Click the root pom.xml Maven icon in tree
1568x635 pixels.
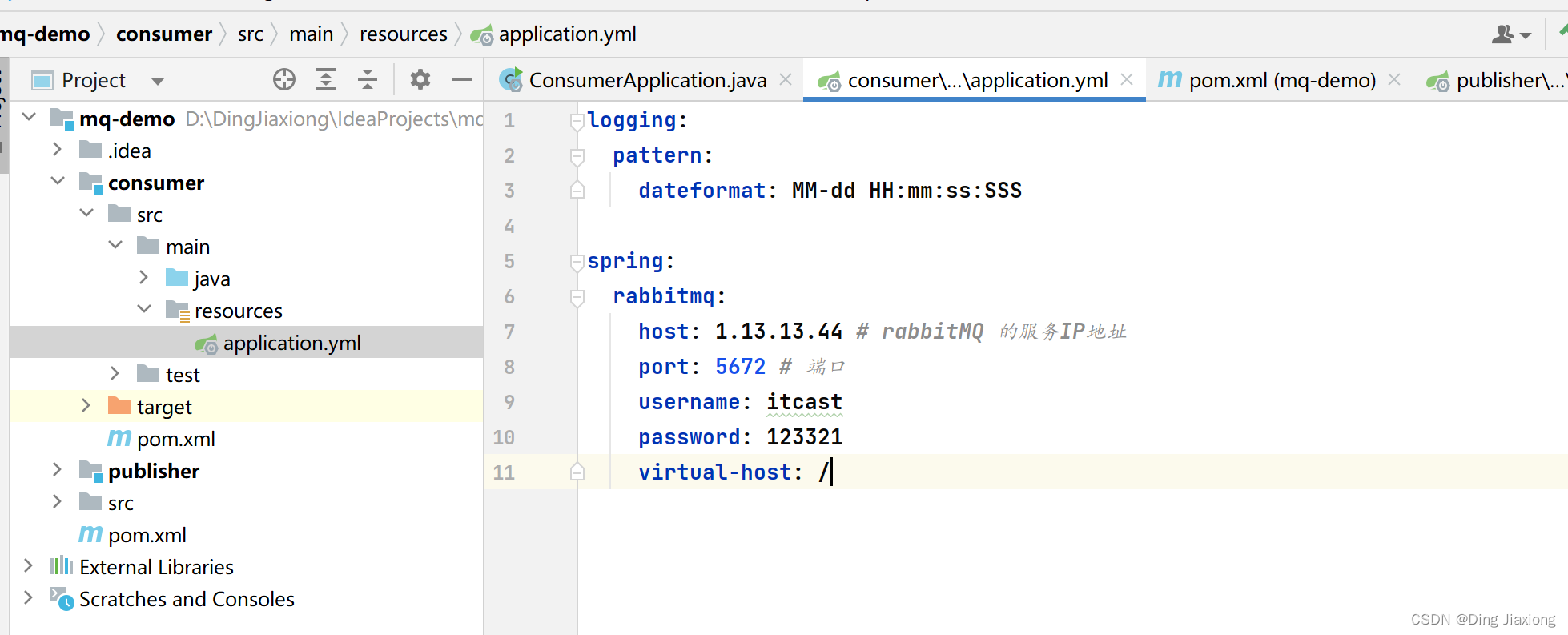(90, 534)
